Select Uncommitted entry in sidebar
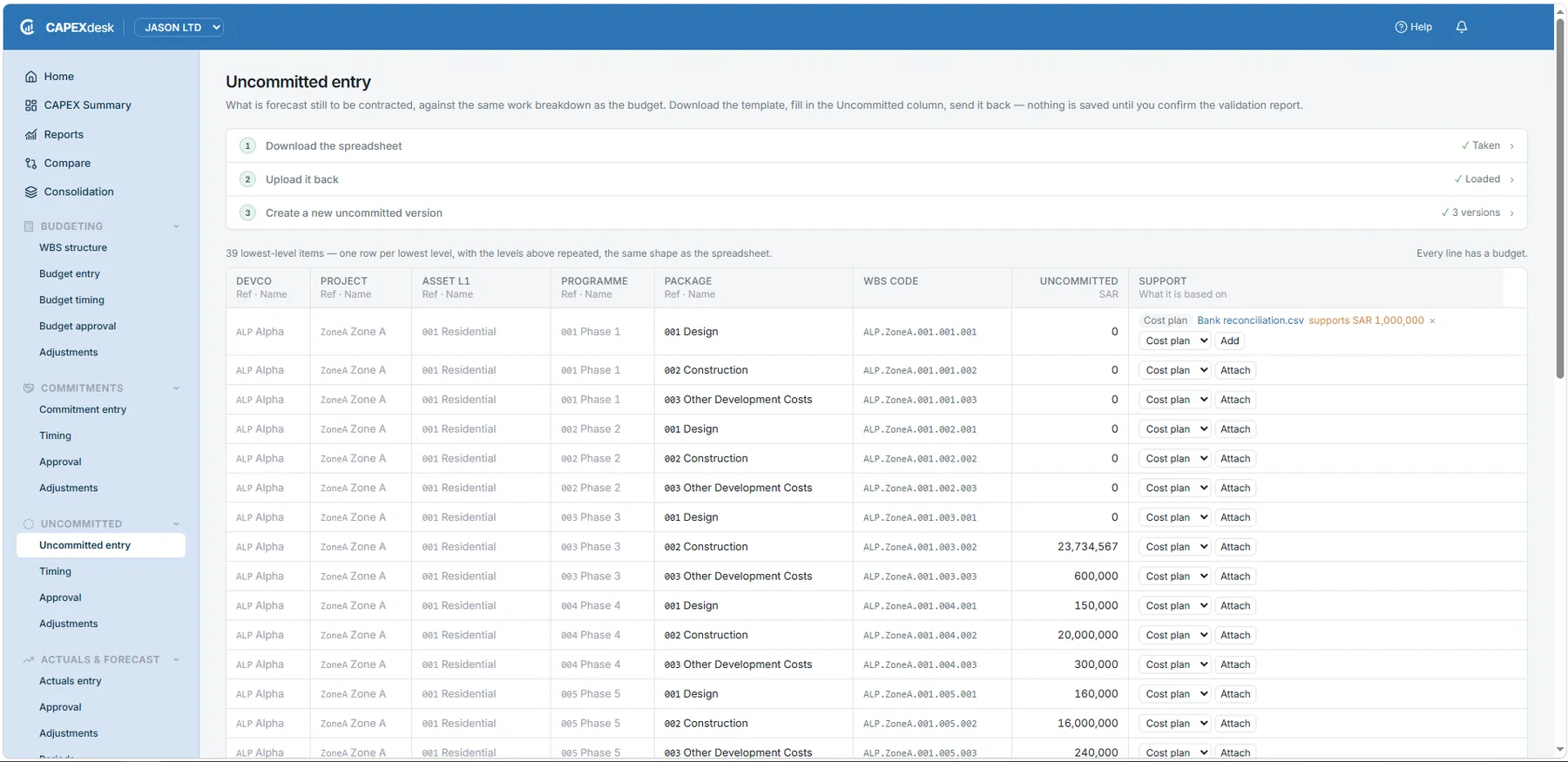The image size is (1568, 762). 101,546
